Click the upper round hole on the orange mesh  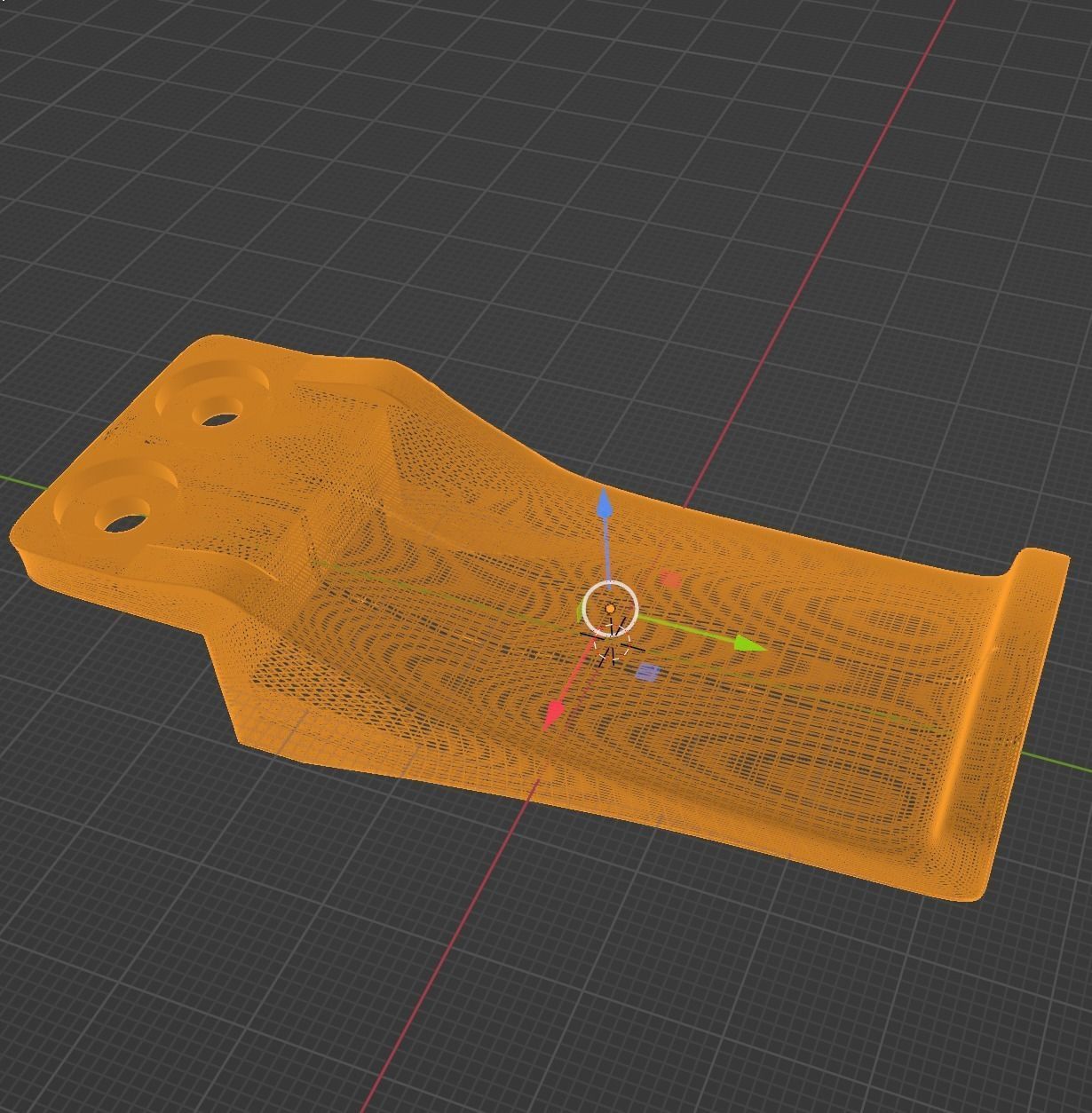click(218, 412)
